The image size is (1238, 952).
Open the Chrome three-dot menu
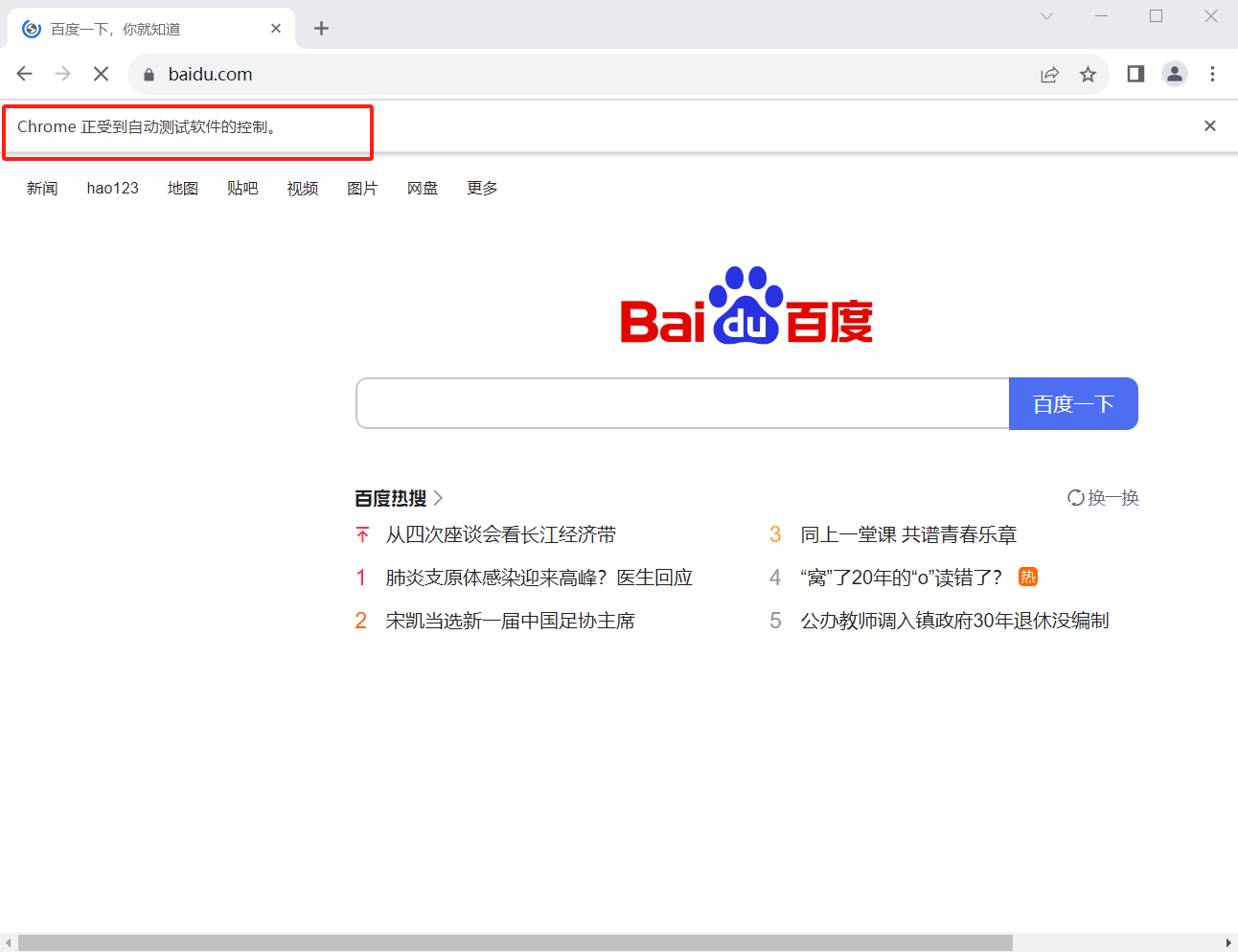[1212, 74]
